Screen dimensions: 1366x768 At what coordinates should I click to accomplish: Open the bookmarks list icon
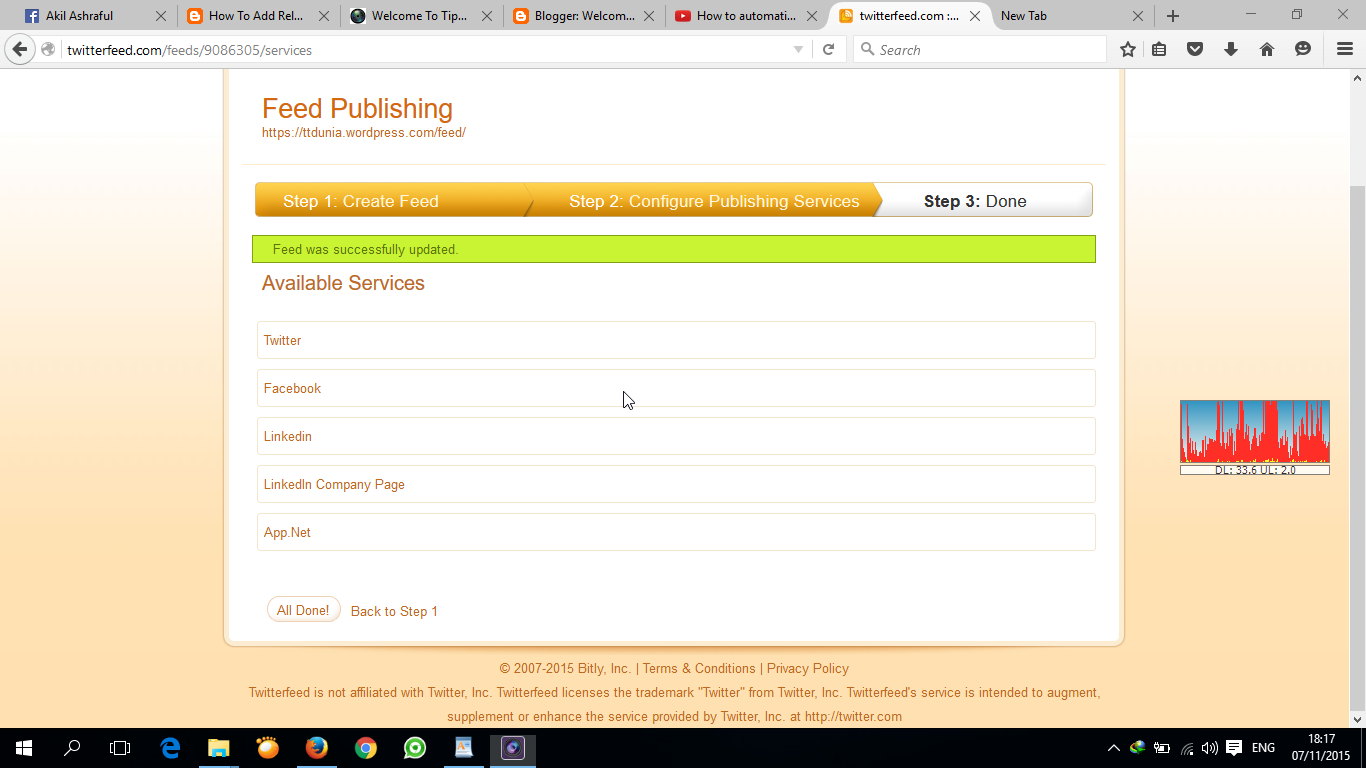(x=1159, y=49)
